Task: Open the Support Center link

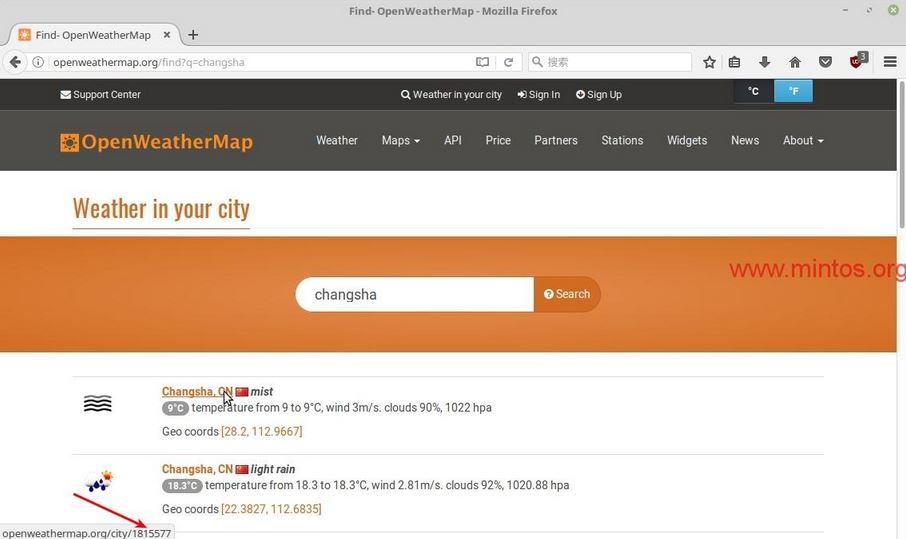Action: click(101, 95)
